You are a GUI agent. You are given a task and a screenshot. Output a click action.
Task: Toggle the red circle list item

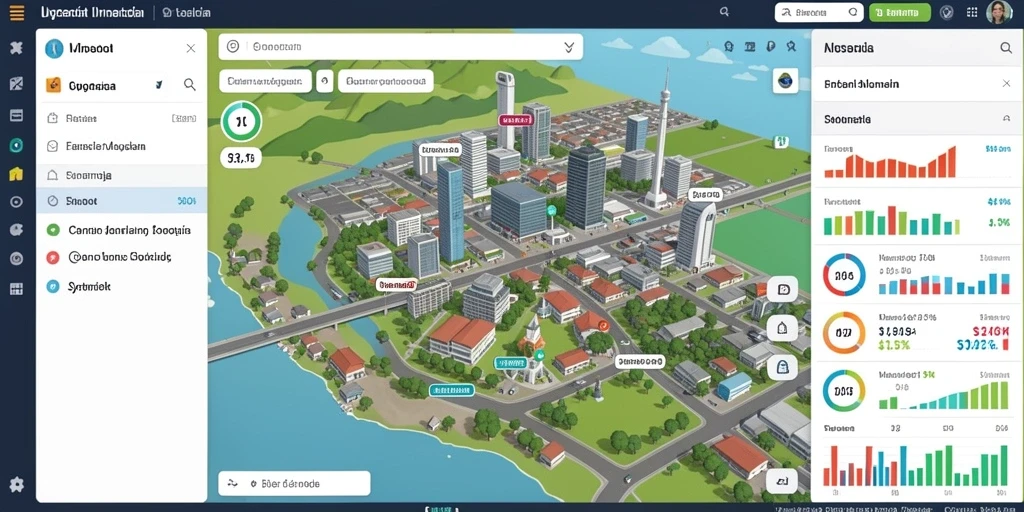(119, 257)
